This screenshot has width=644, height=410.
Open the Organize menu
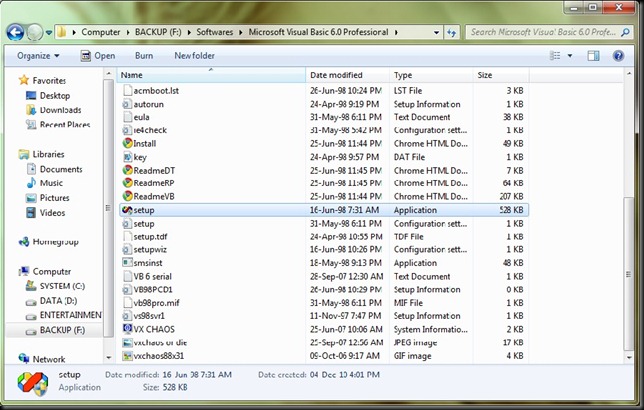(38, 55)
